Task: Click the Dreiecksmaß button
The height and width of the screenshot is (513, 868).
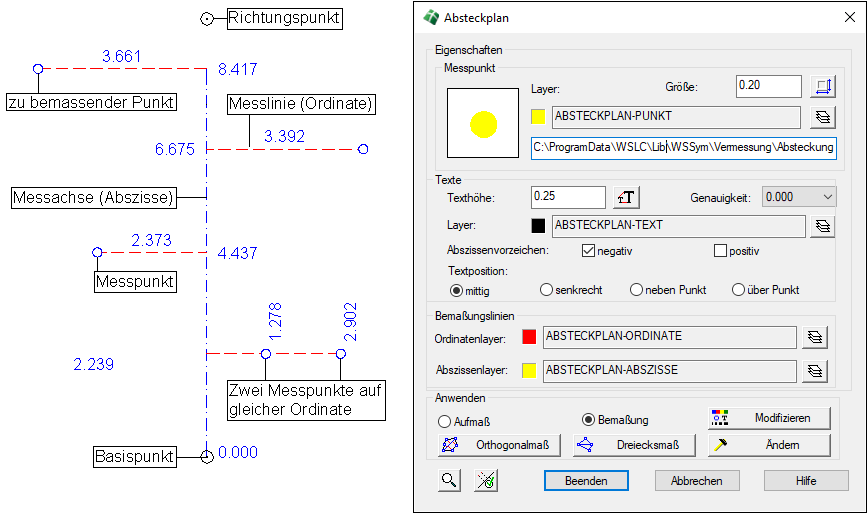Action: 634,445
